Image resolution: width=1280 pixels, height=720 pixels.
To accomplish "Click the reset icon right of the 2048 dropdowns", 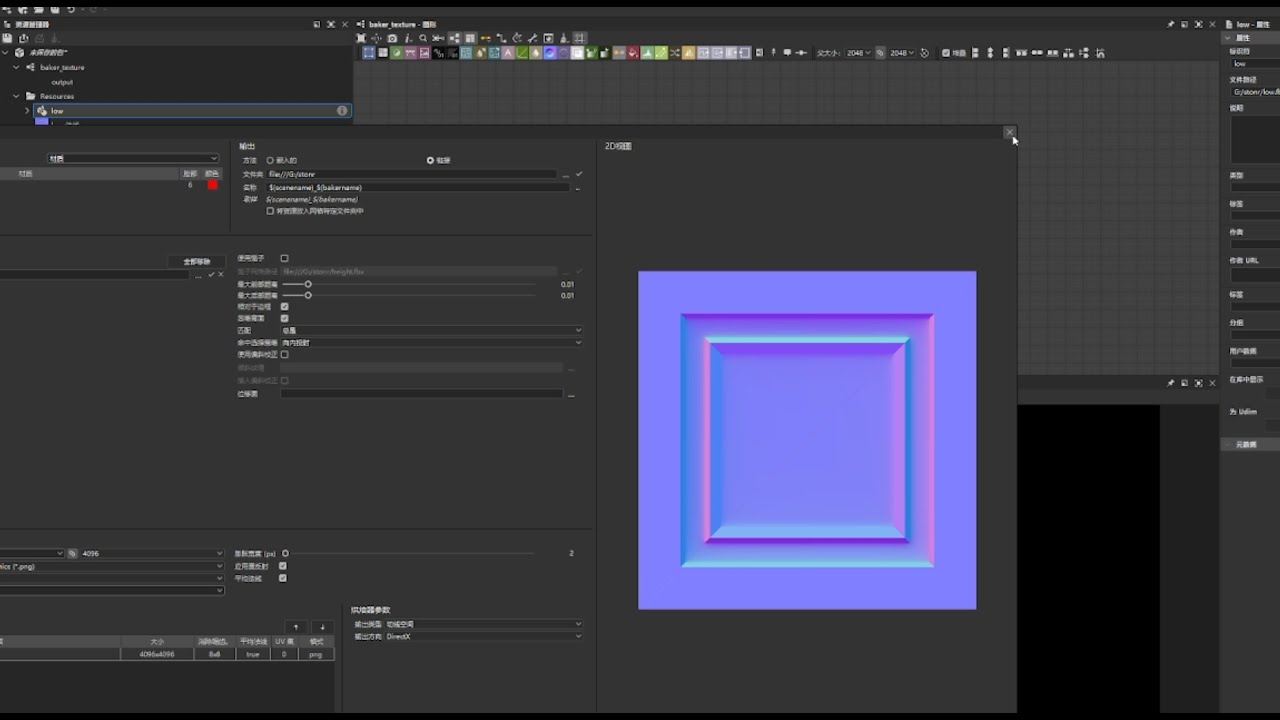I will [924, 53].
